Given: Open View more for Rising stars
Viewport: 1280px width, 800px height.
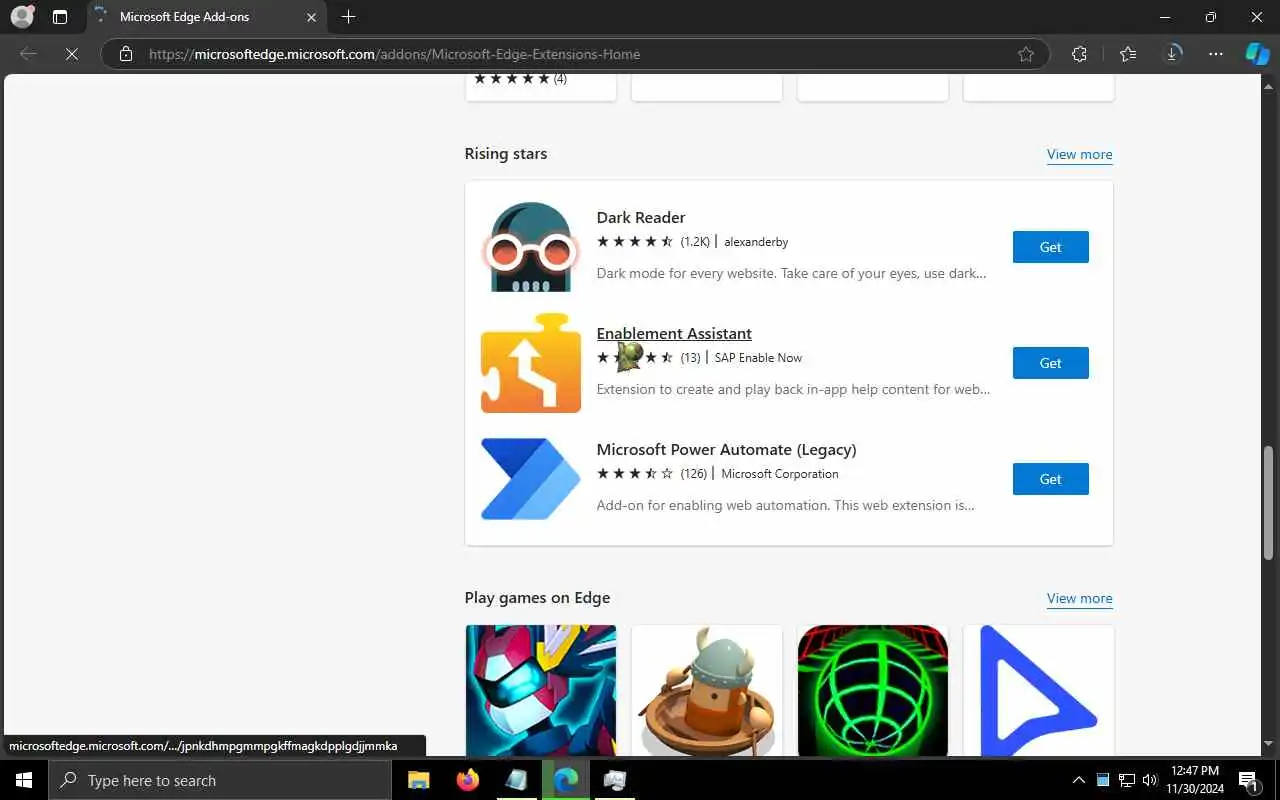Looking at the screenshot, I should (1079, 154).
